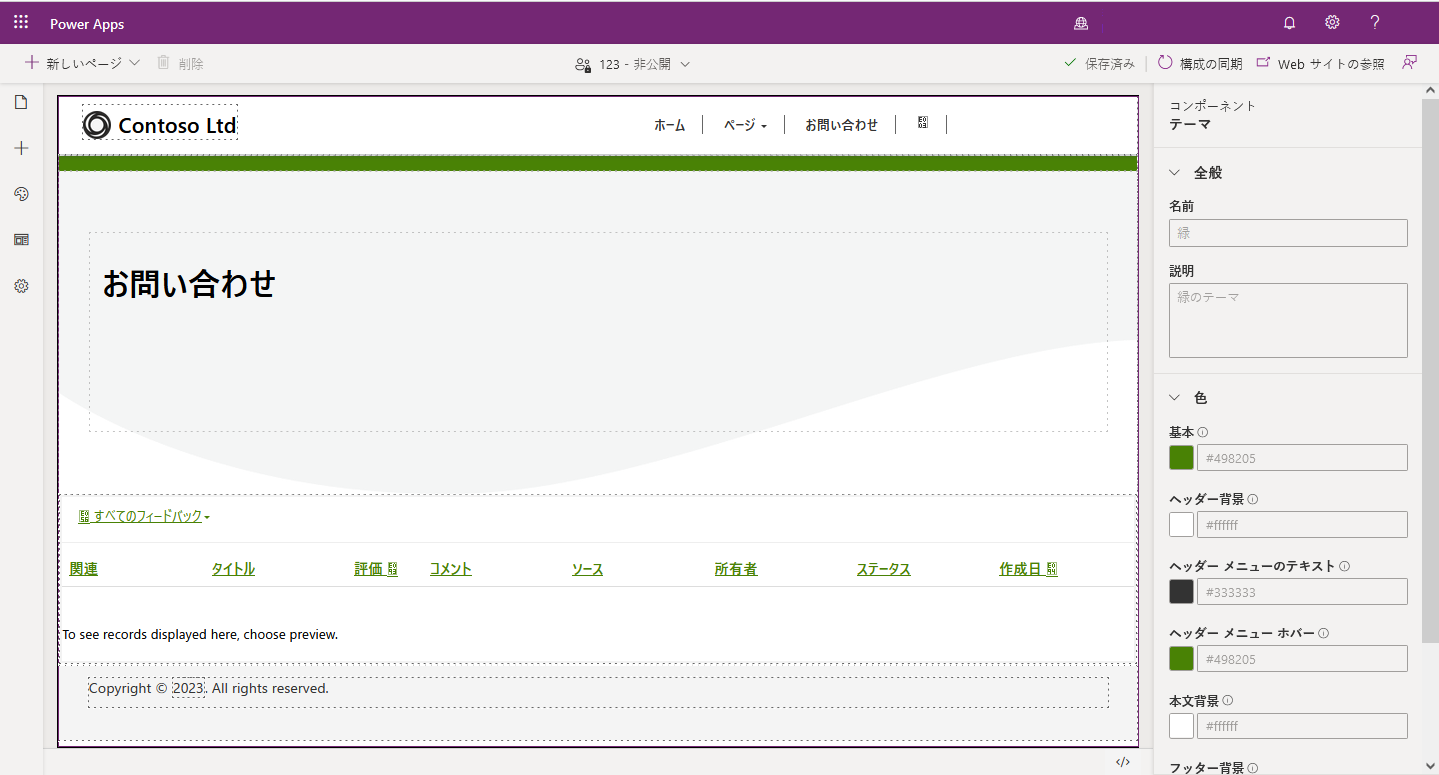Open the Themes palette icon in the left sidebar
The width and height of the screenshot is (1439, 775).
click(21, 194)
